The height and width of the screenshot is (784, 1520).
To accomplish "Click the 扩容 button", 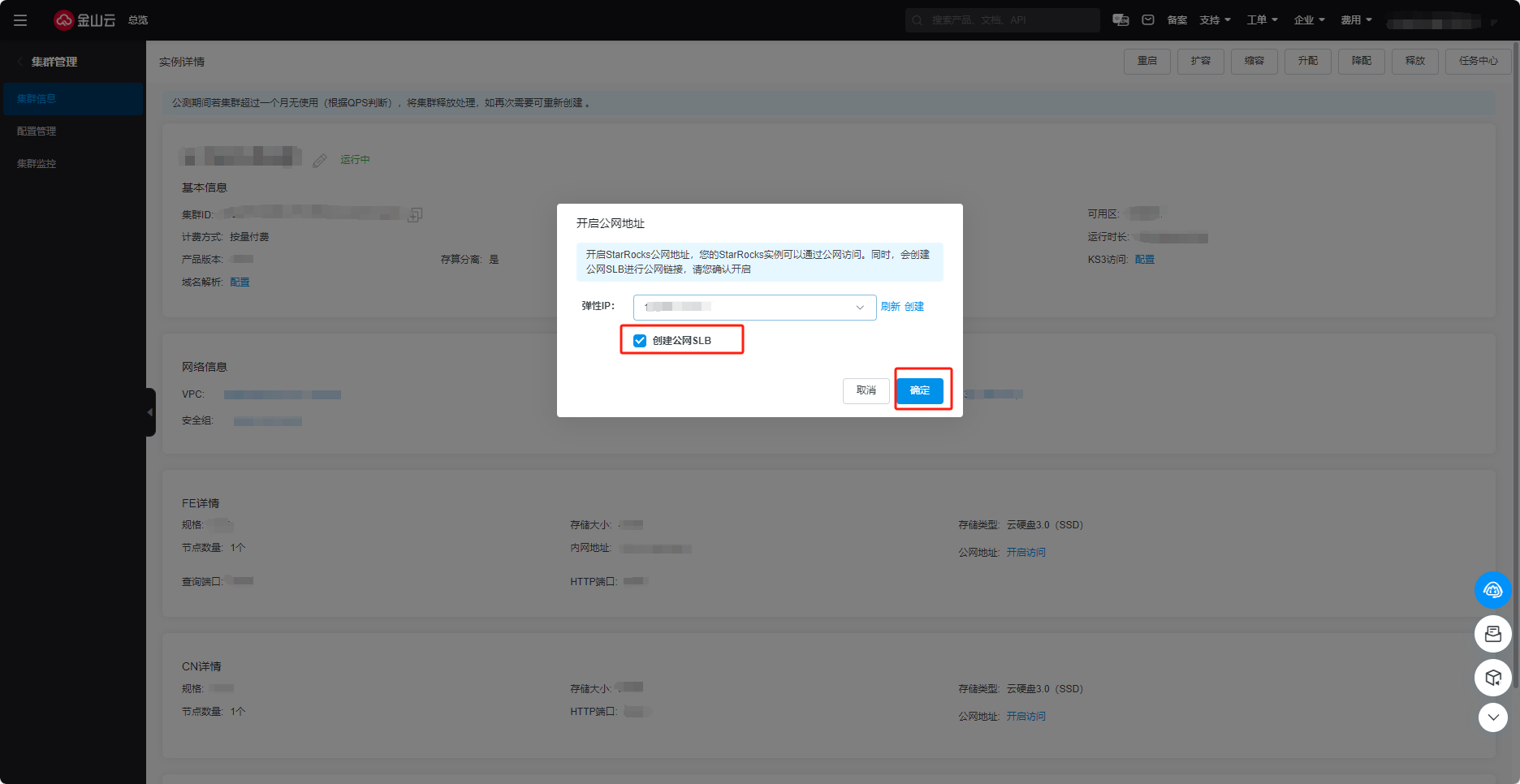I will tap(1201, 61).
